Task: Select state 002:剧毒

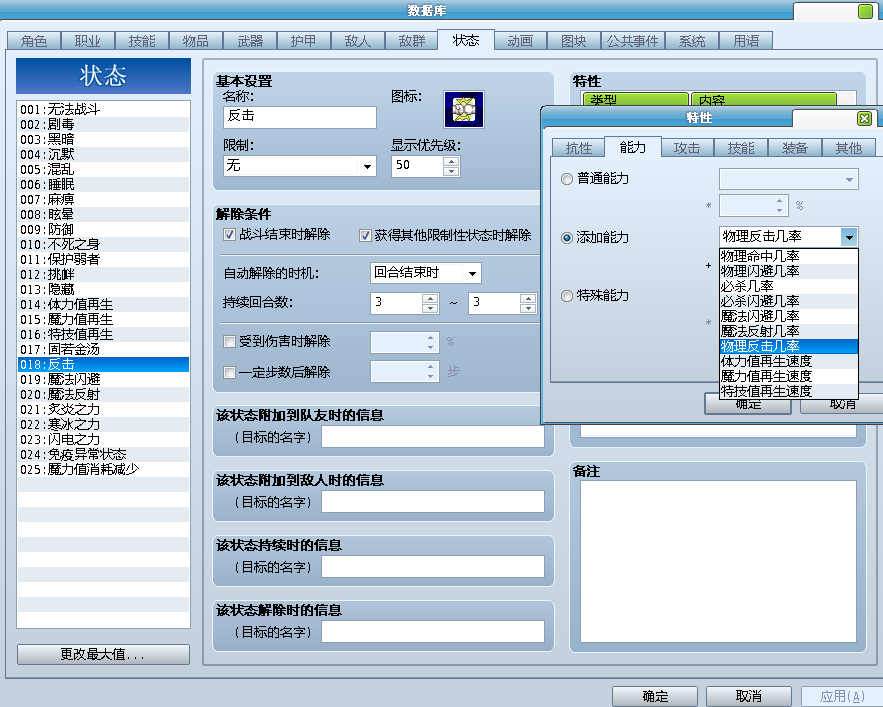Action: pyautogui.click(x=103, y=124)
